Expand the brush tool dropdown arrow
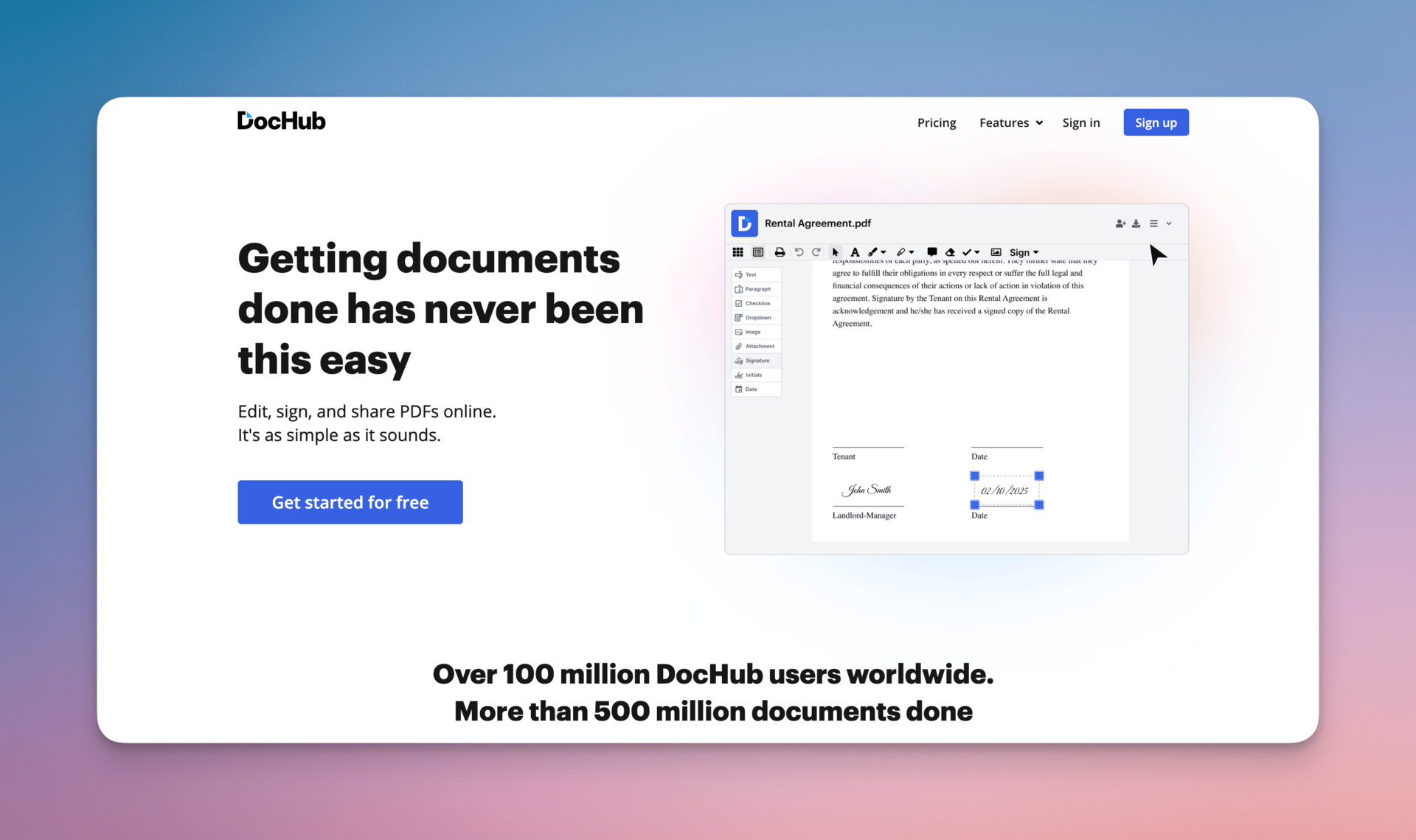 pos(884,252)
